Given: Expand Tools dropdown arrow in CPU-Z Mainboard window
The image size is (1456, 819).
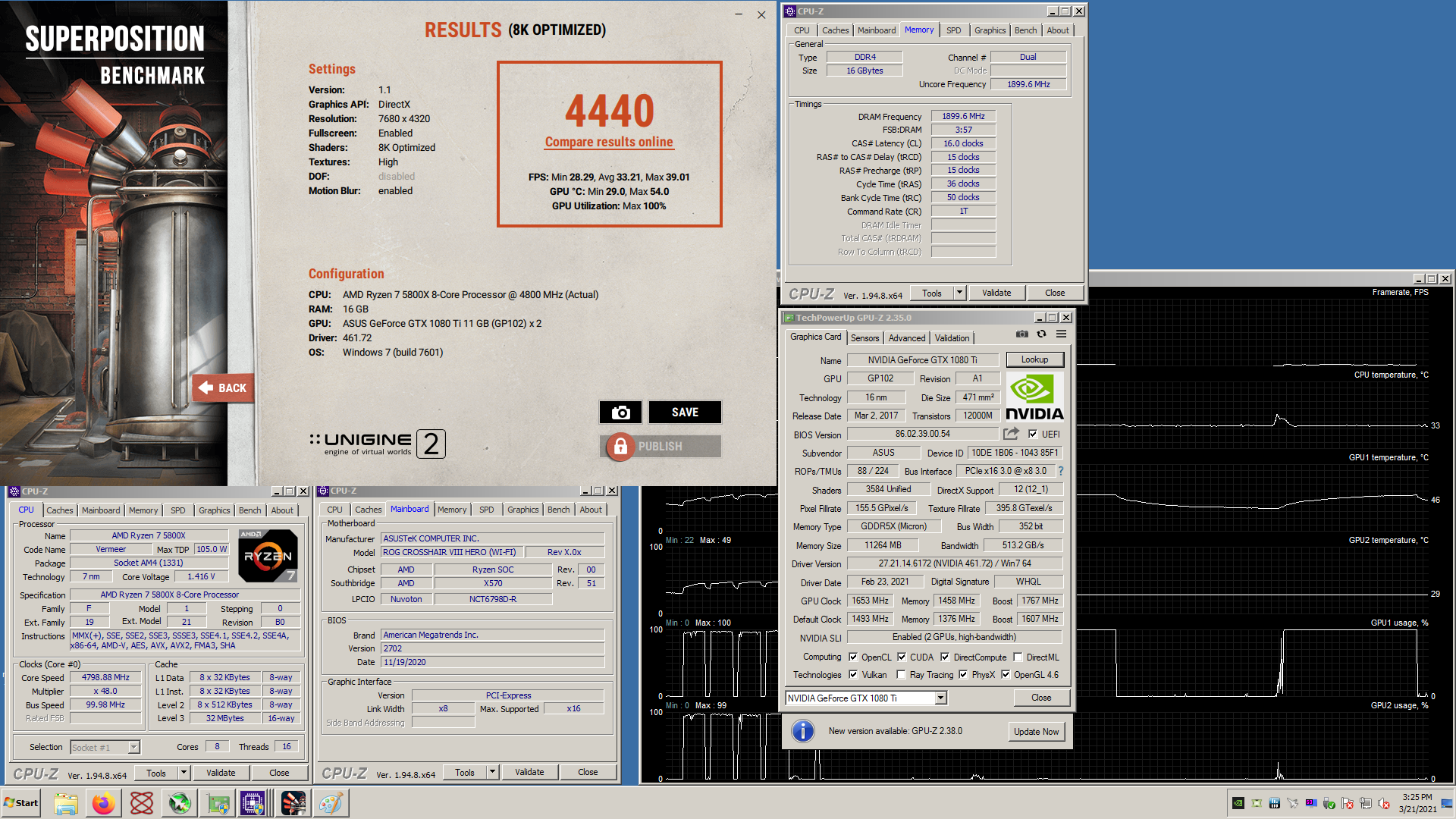Looking at the screenshot, I should click(492, 772).
